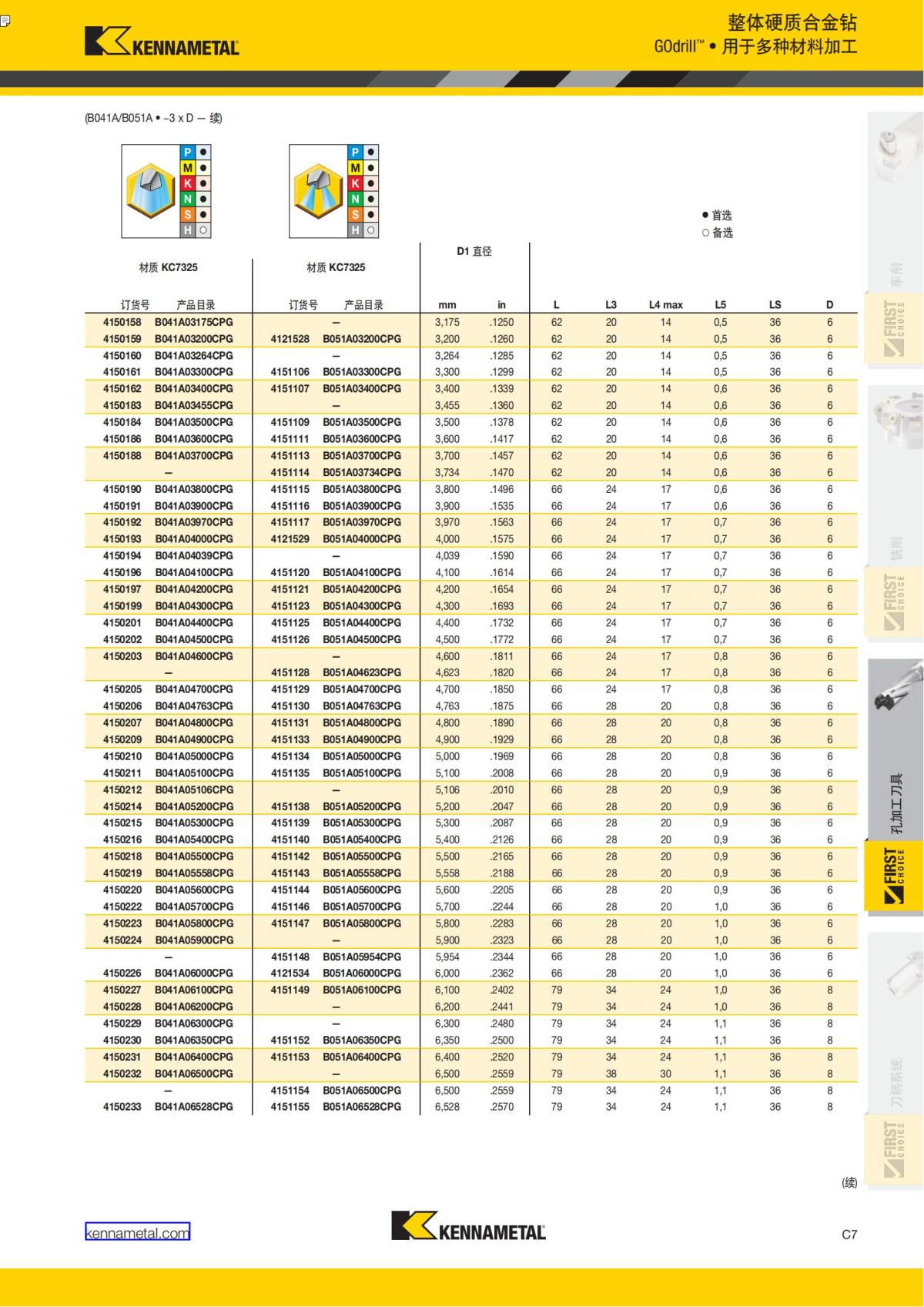Click order number 4121529

290,539
